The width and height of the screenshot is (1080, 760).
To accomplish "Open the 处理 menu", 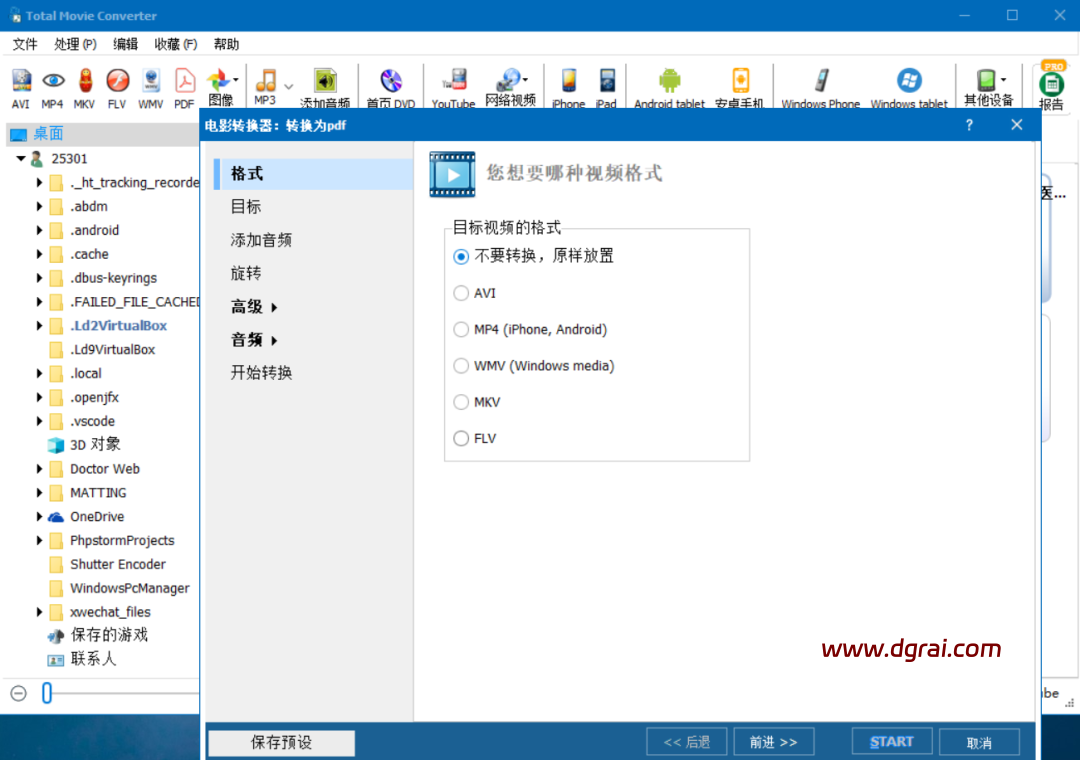I will click(75, 44).
